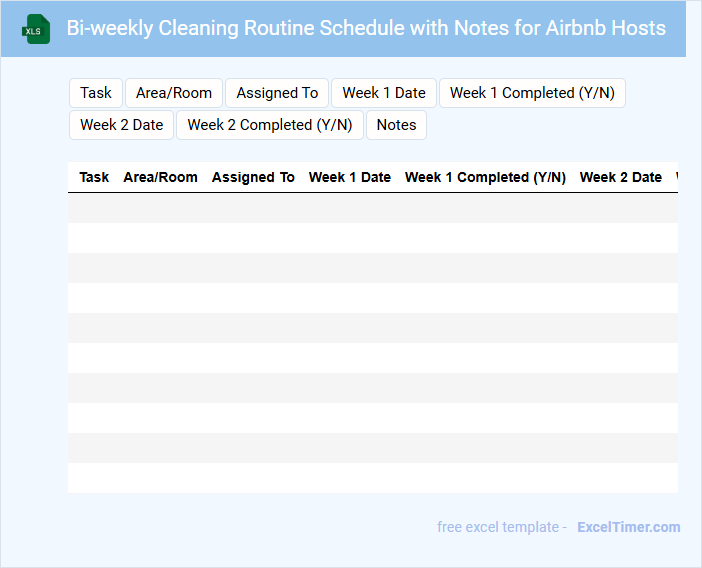This screenshot has width=702, height=568.
Task: Select the Notes tag button
Action: point(396,125)
